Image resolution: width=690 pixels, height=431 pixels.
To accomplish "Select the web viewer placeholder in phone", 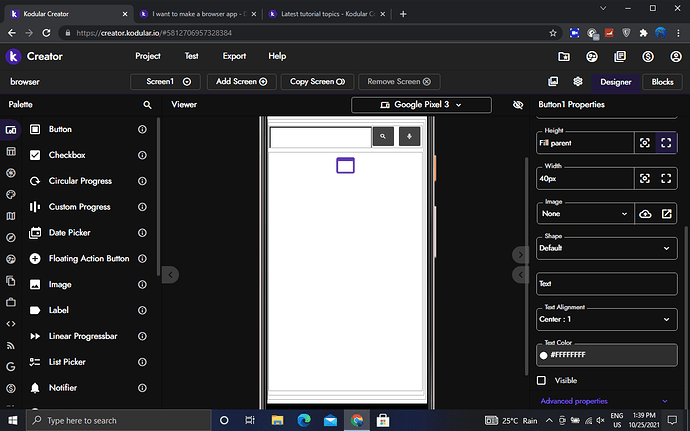I will tap(345, 166).
